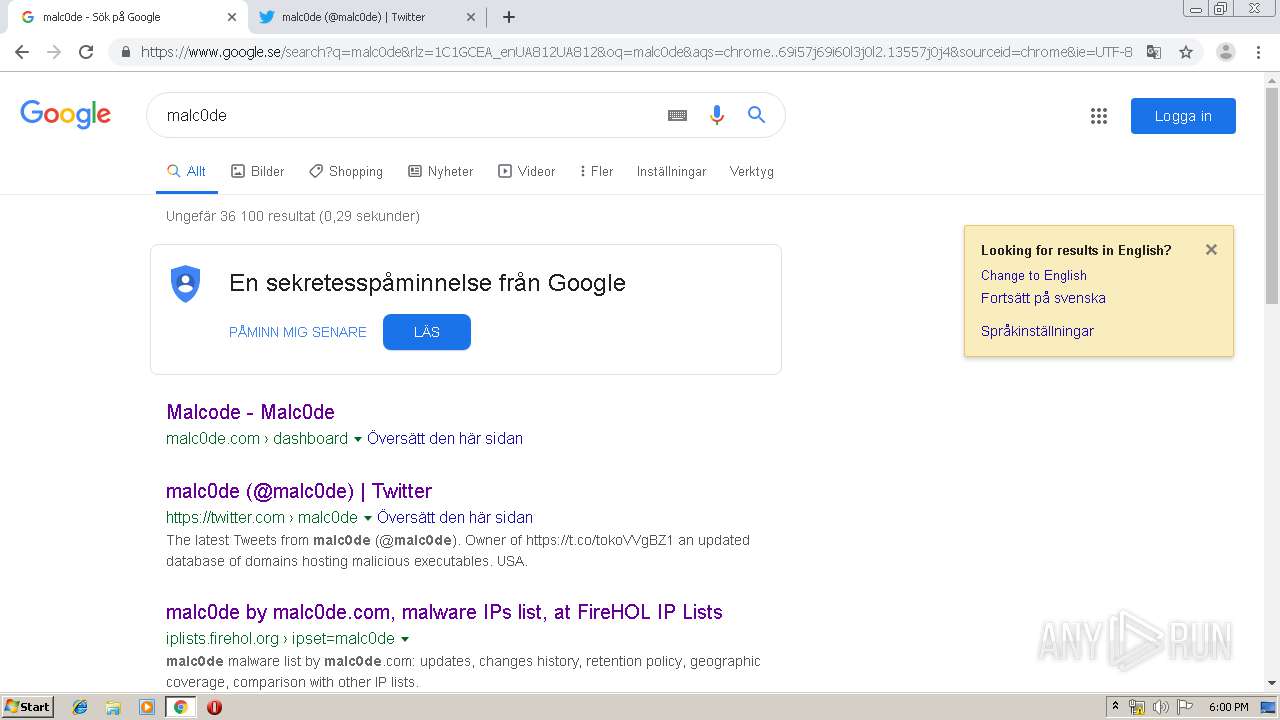The width and height of the screenshot is (1280, 720).
Task: Click the LÄS button
Action: tap(427, 332)
